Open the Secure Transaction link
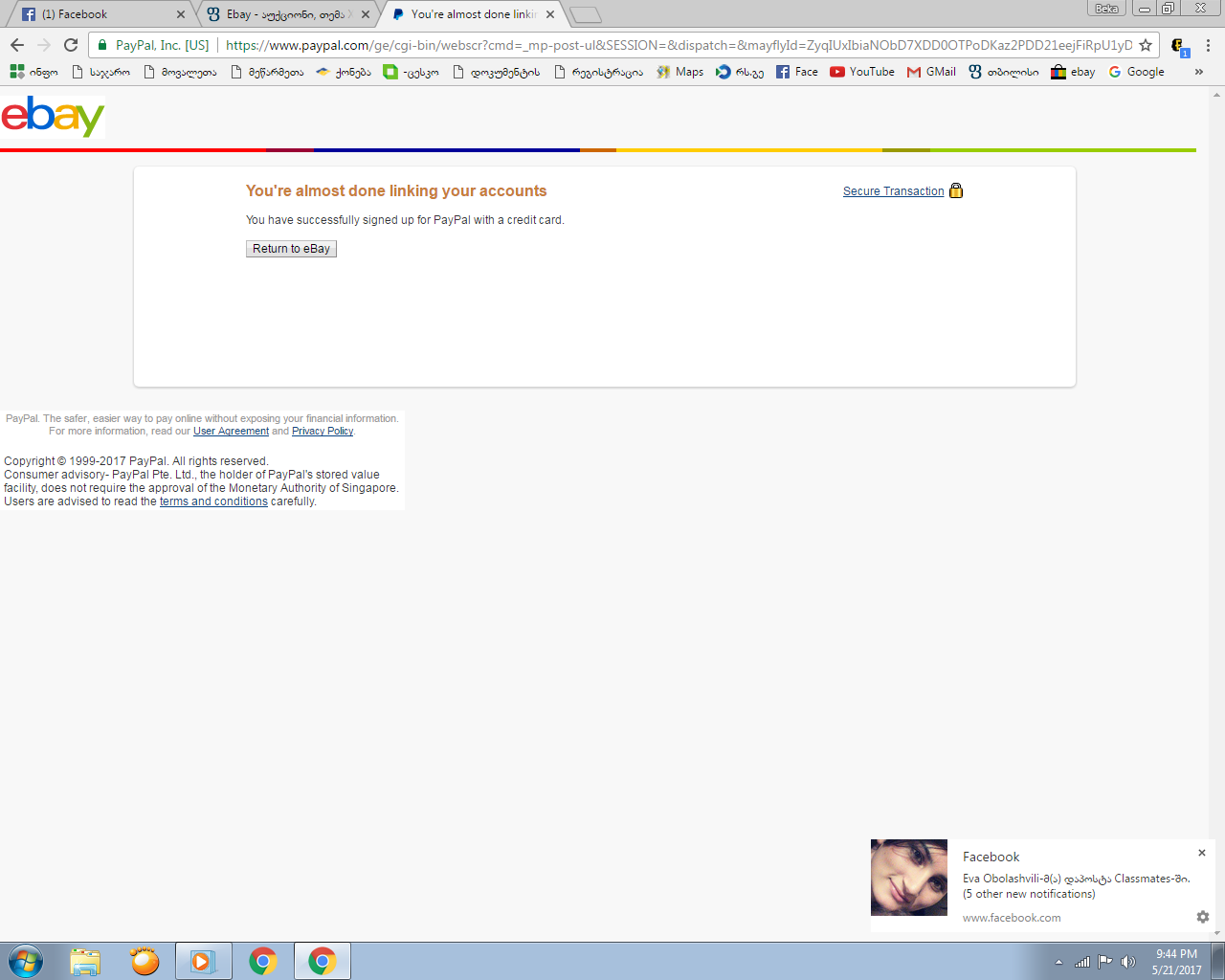This screenshot has width=1225, height=980. click(893, 191)
